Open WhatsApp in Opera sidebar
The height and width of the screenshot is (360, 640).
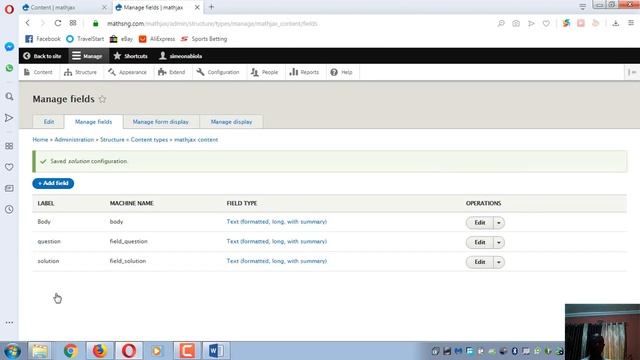(x=9, y=68)
